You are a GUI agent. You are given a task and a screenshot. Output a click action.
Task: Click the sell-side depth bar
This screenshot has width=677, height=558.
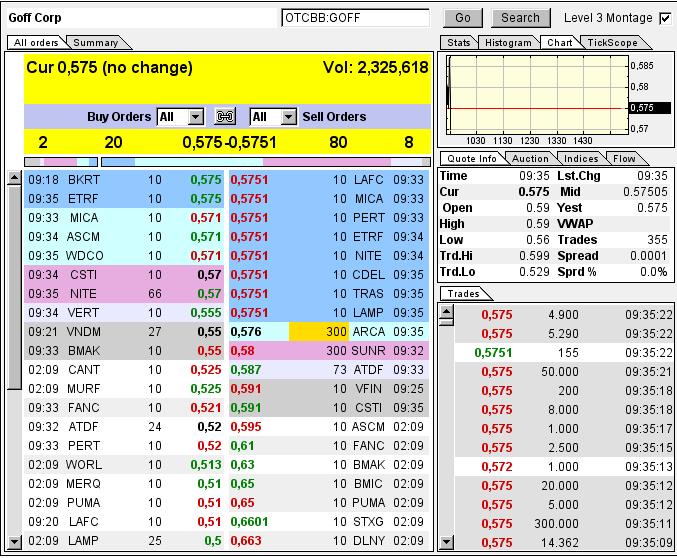266,162
